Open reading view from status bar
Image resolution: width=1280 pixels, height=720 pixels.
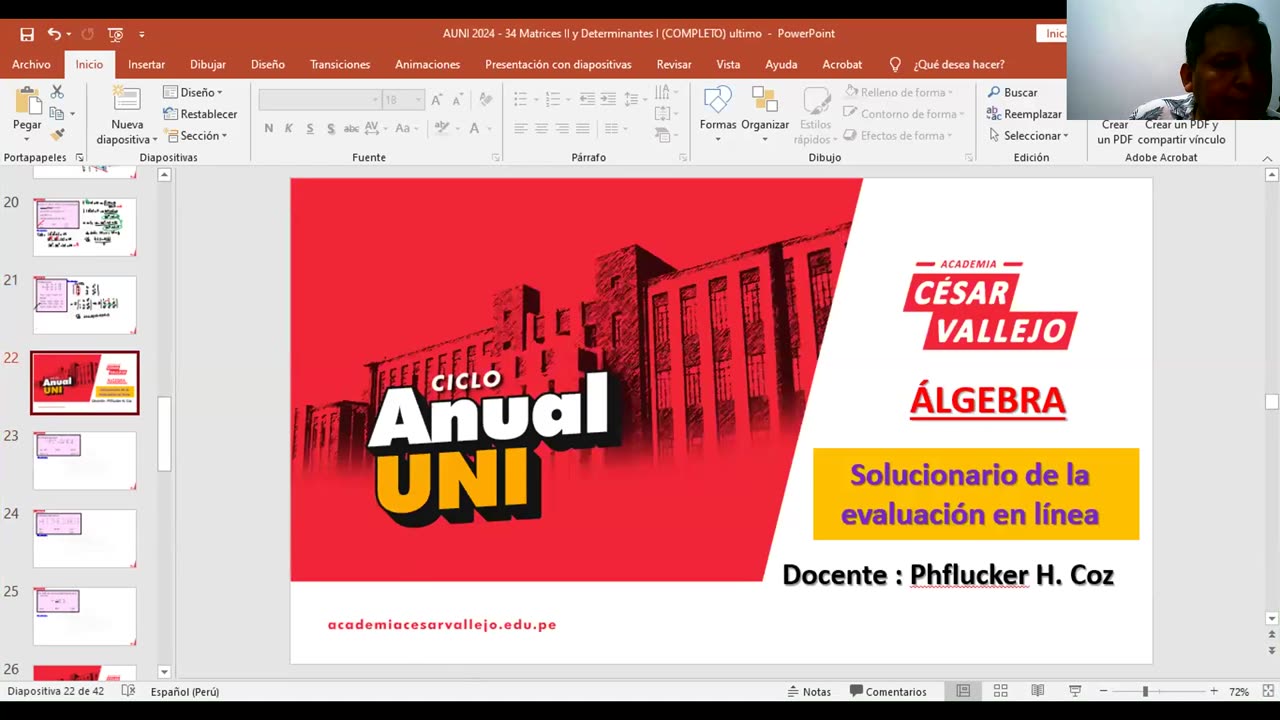point(1038,691)
